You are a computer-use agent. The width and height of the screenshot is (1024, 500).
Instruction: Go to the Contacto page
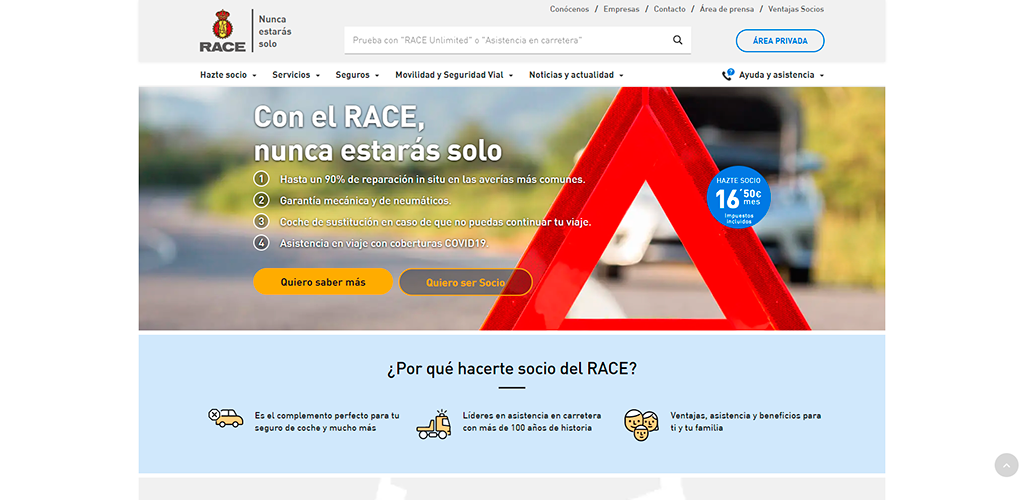(x=669, y=9)
